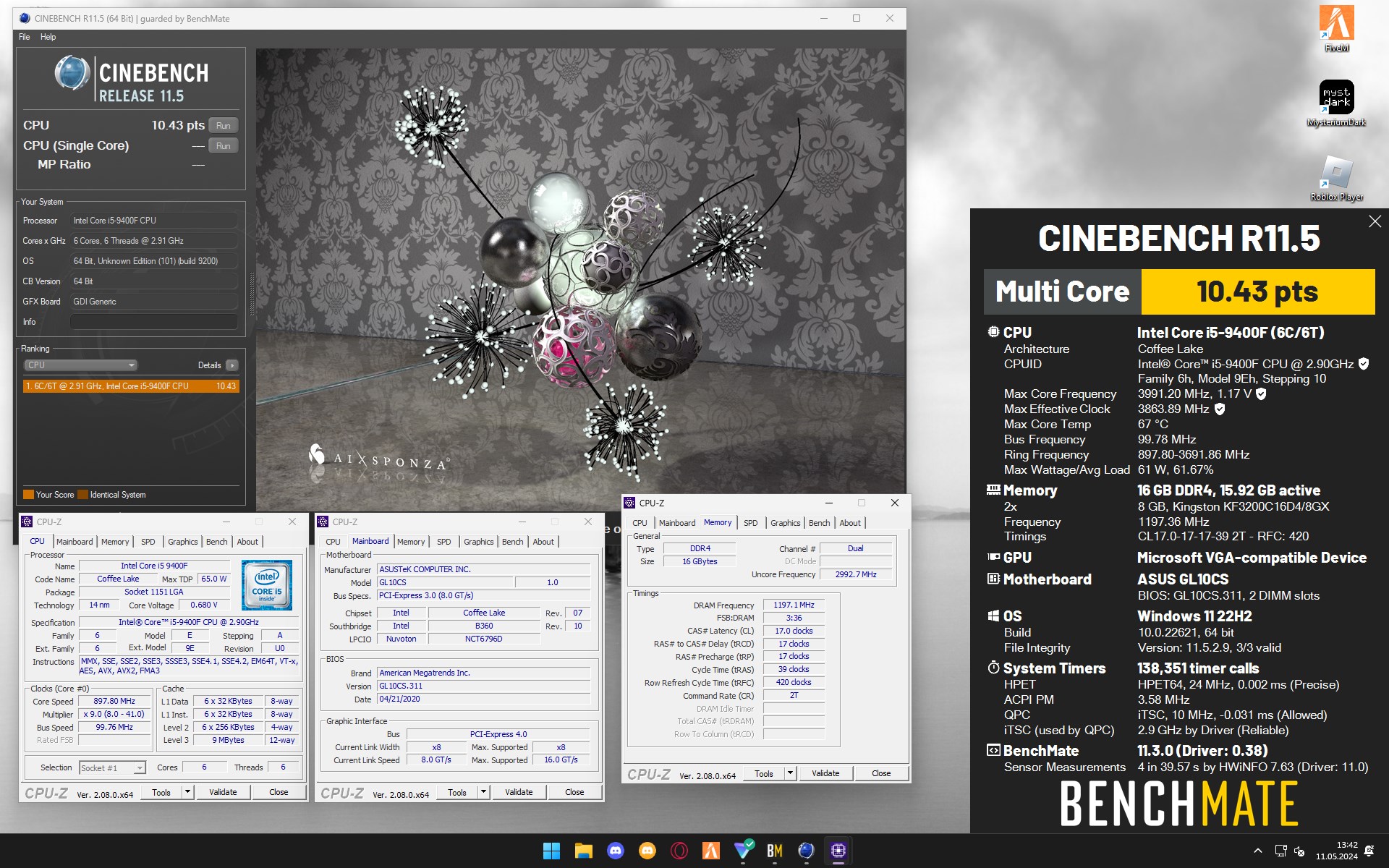1389x868 pixels.
Task: Open Graphics tab in middle CPU-Z window
Action: (x=478, y=542)
